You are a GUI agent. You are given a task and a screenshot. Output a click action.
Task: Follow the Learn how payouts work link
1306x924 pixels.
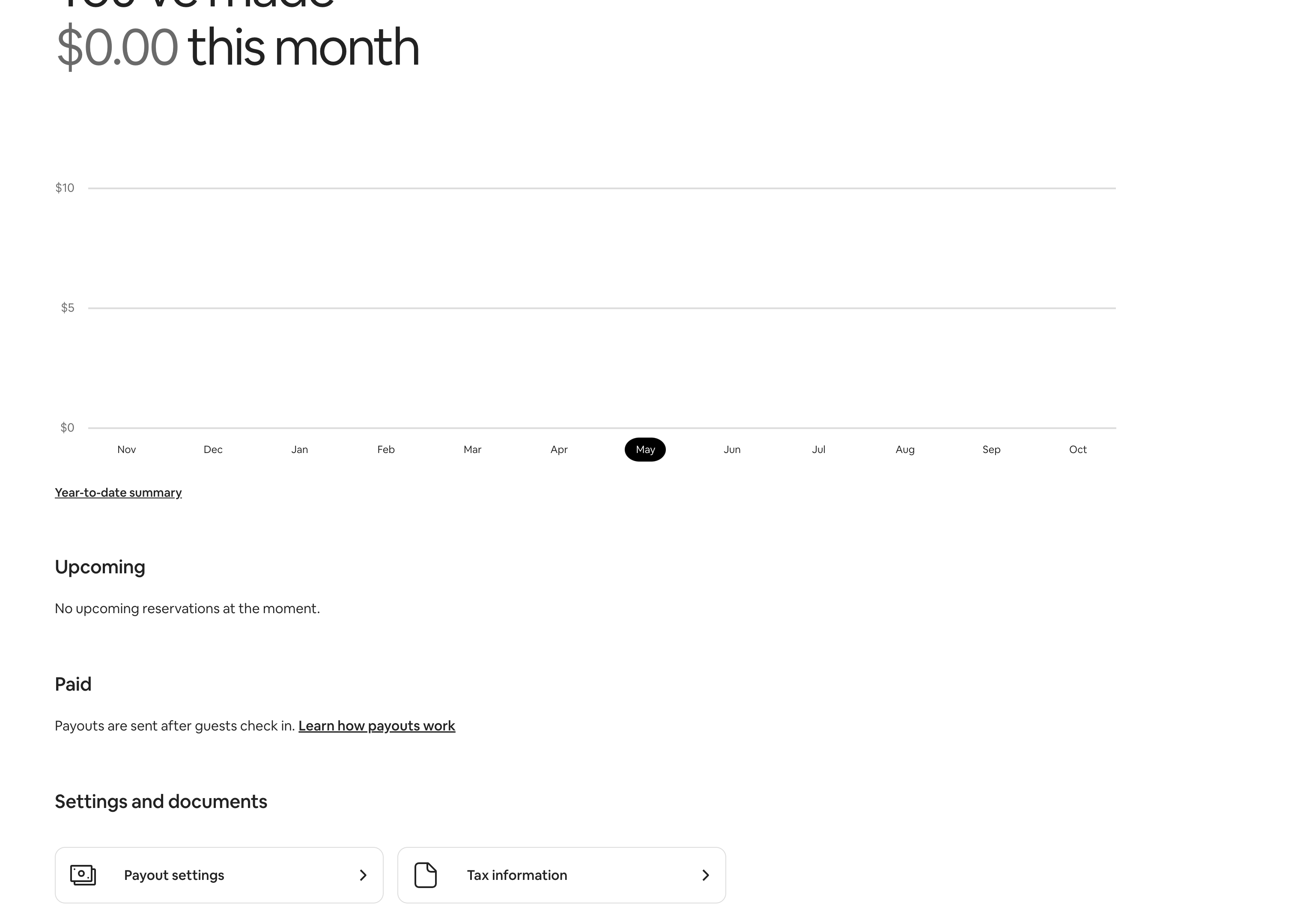click(377, 726)
